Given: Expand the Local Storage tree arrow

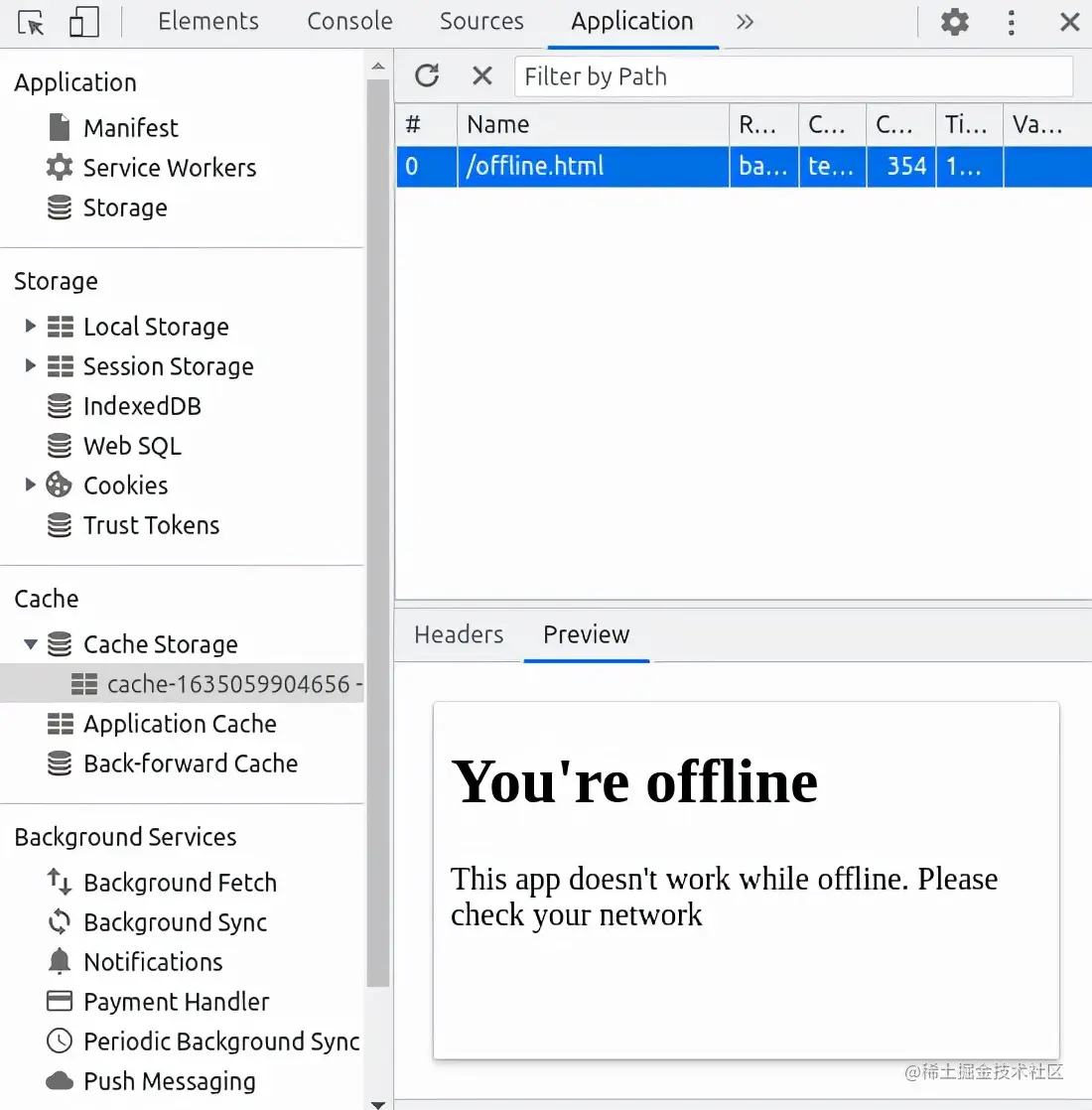Looking at the screenshot, I should pos(30,326).
